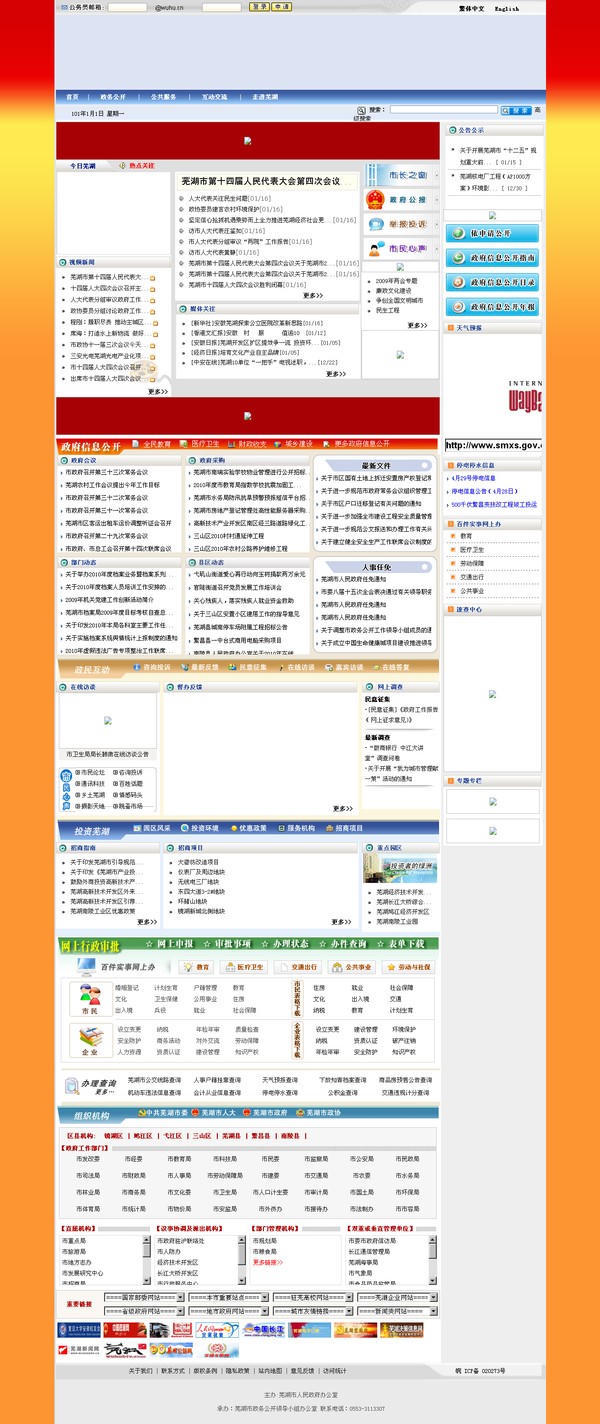
Task: Open the 招商项目 investment icon link
Action: click(343, 829)
